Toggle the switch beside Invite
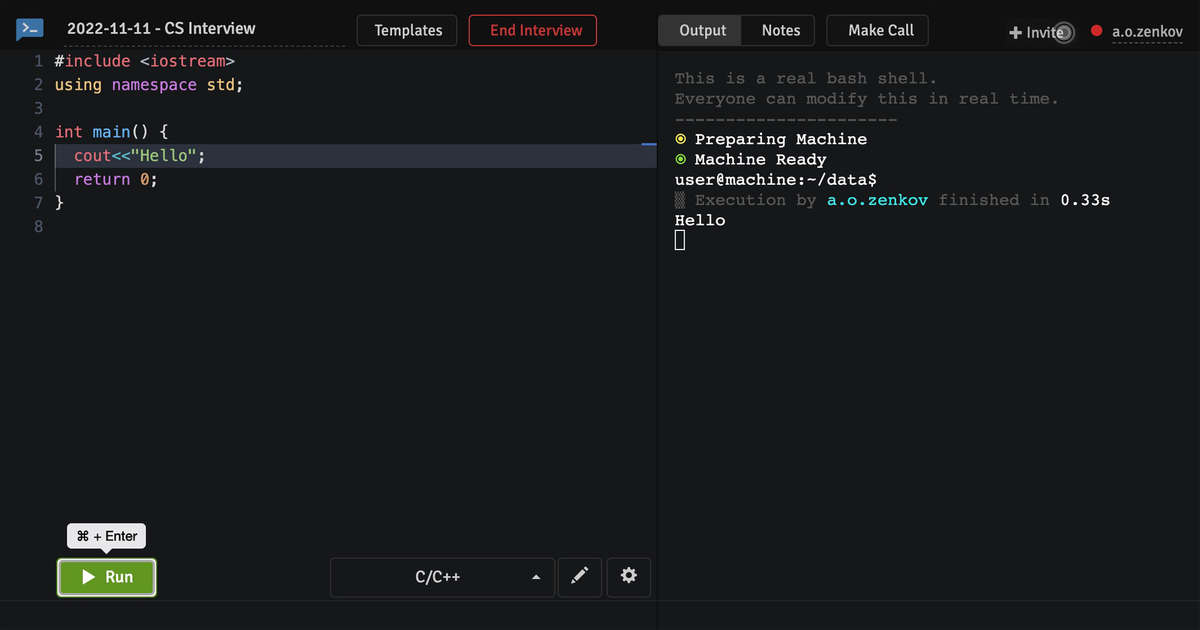The image size is (1200, 630). pyautogui.click(x=1064, y=33)
